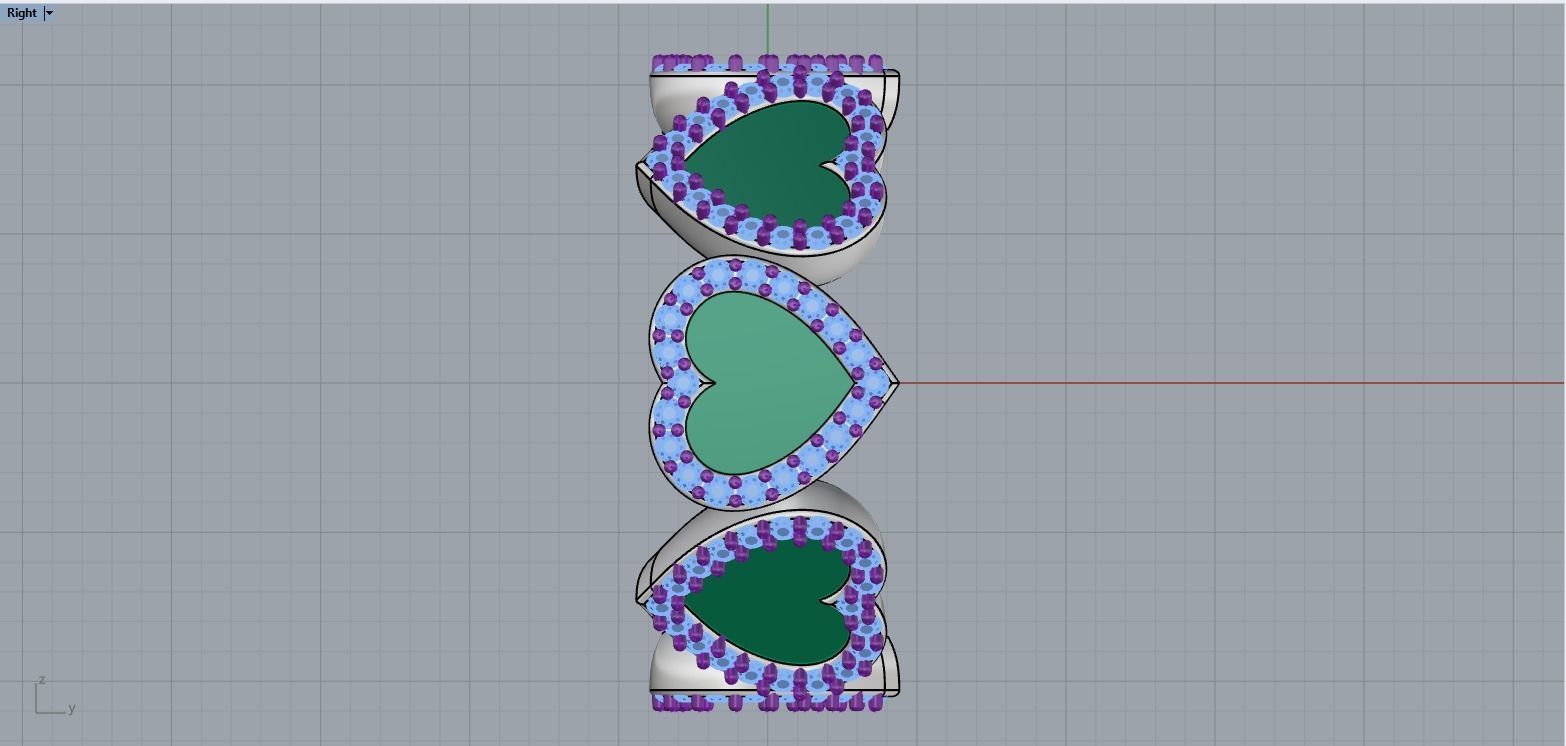This screenshot has width=1566, height=746.
Task: Select the light green center heart gem
Action: coord(770,383)
